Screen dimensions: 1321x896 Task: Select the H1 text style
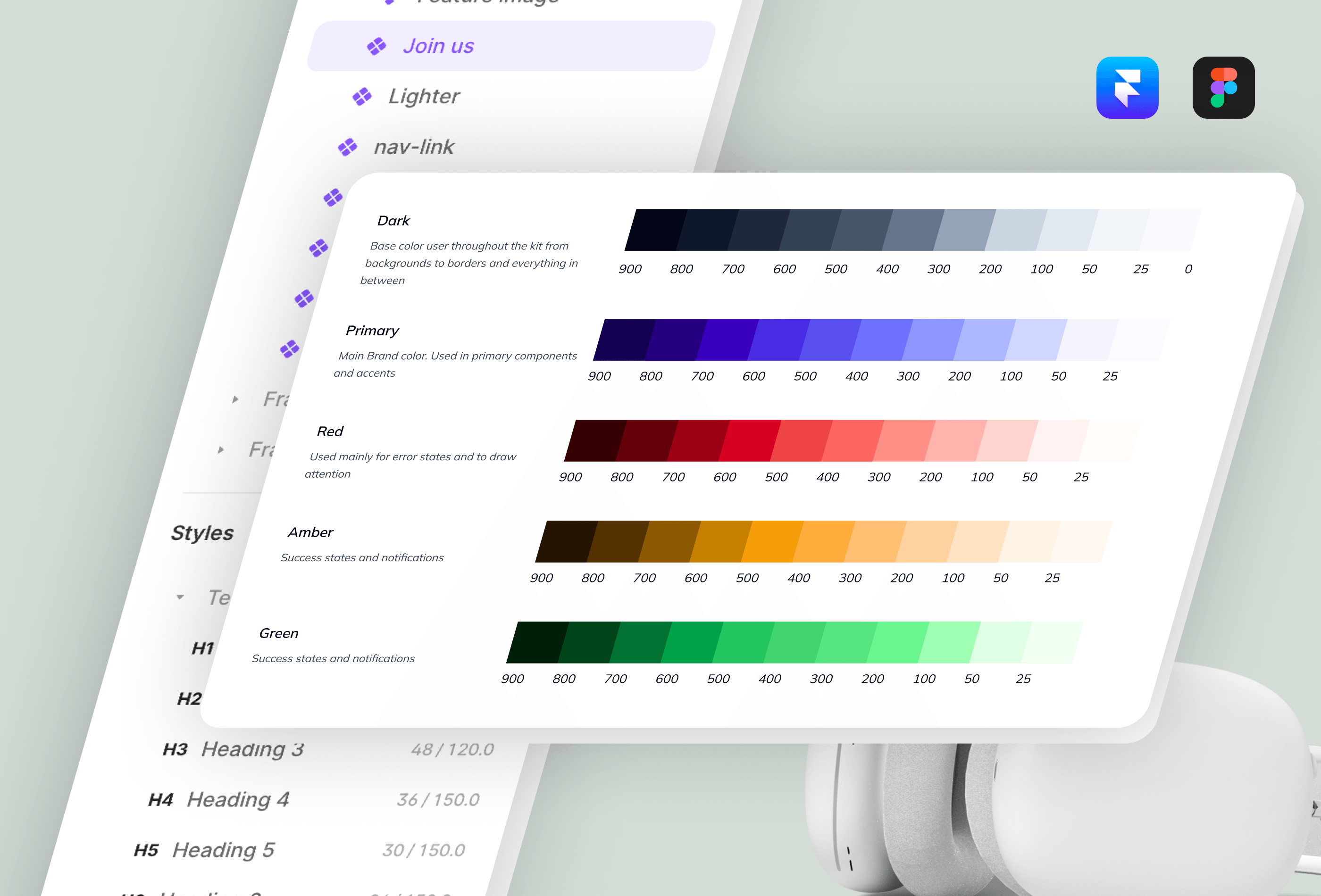pyautogui.click(x=203, y=648)
